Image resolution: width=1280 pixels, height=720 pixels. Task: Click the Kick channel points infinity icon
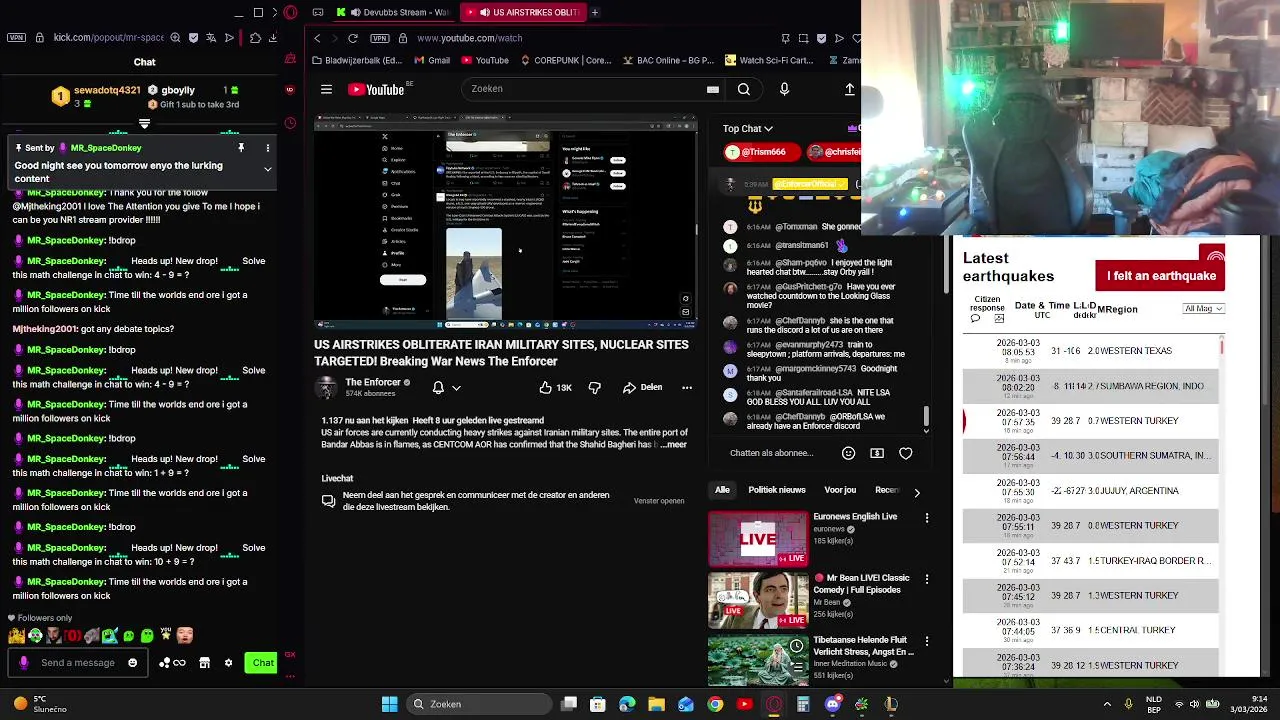(179, 662)
